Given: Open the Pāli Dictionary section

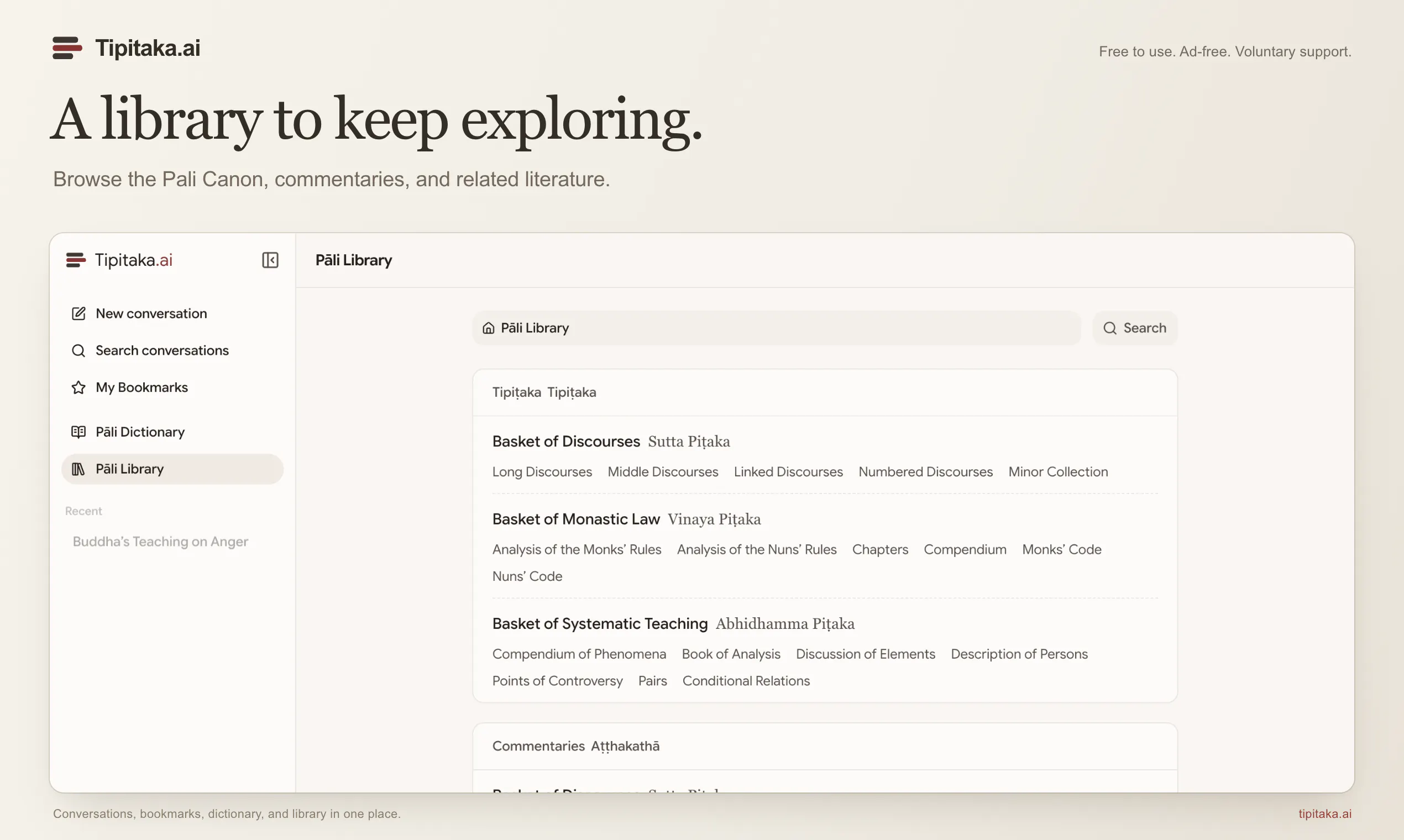Looking at the screenshot, I should pyautogui.click(x=172, y=432).
